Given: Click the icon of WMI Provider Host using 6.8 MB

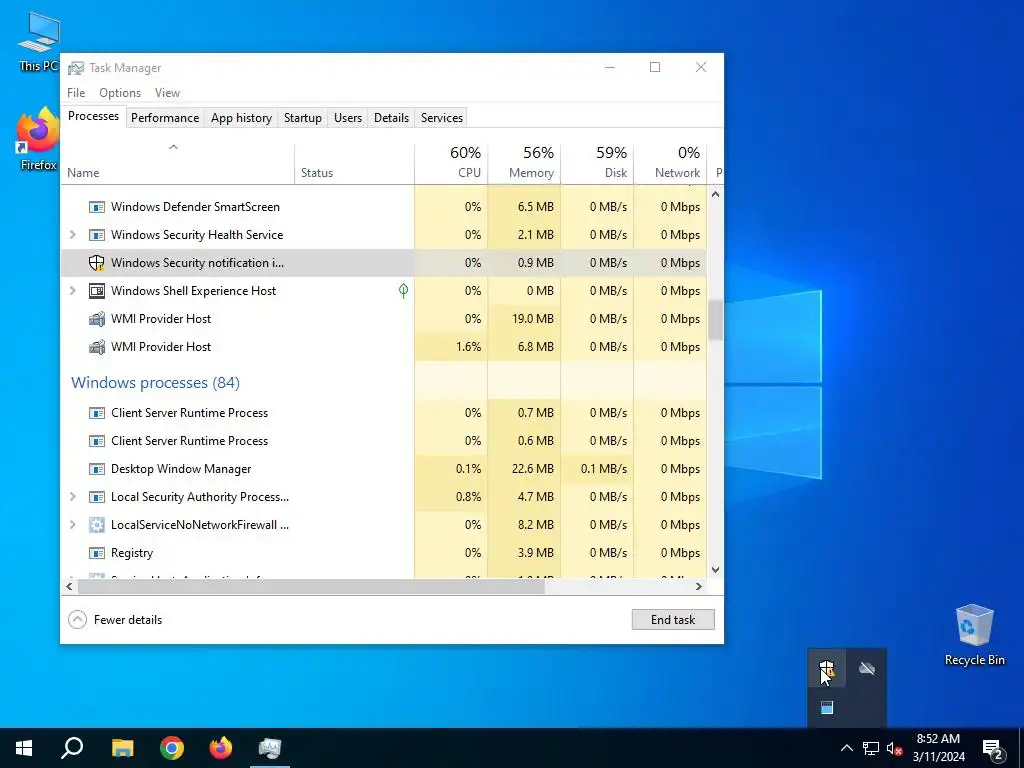Looking at the screenshot, I should pyautogui.click(x=97, y=347).
